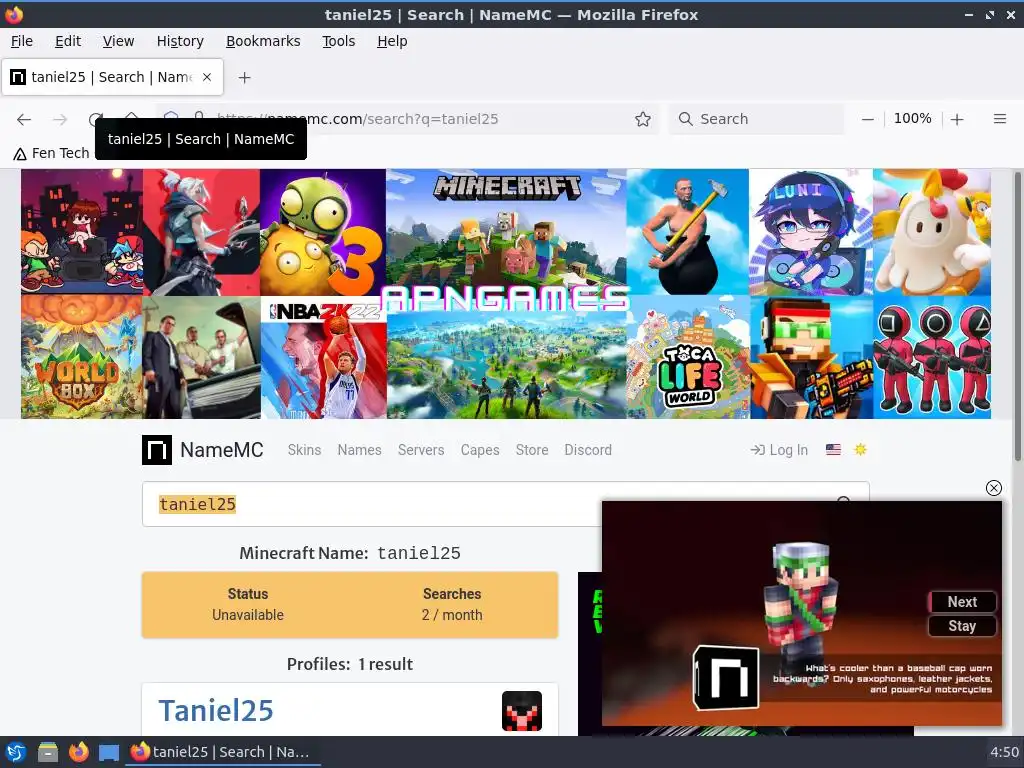Click the 4:50 taskbar clock
Screen dimensions: 1024x768
click(x=1004, y=752)
